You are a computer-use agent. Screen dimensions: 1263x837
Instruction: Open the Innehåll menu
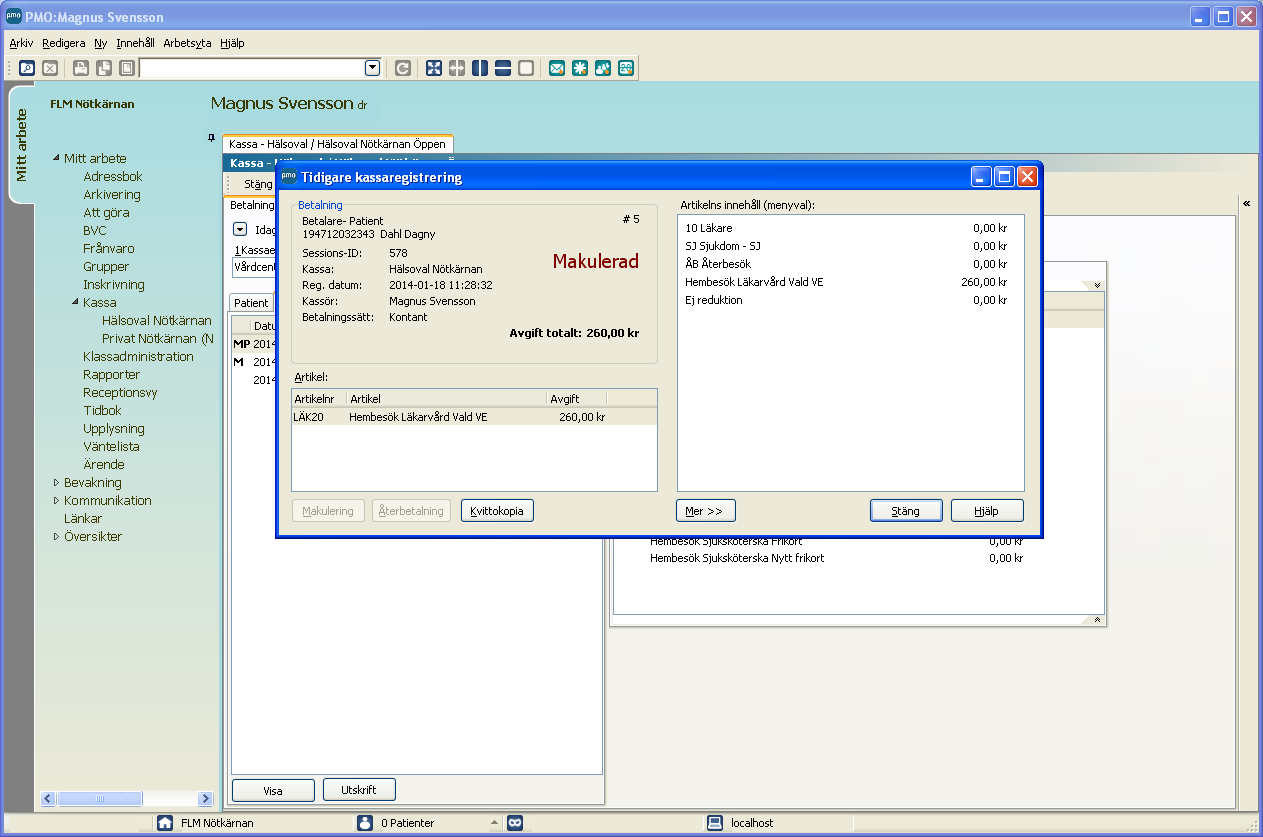click(x=135, y=43)
